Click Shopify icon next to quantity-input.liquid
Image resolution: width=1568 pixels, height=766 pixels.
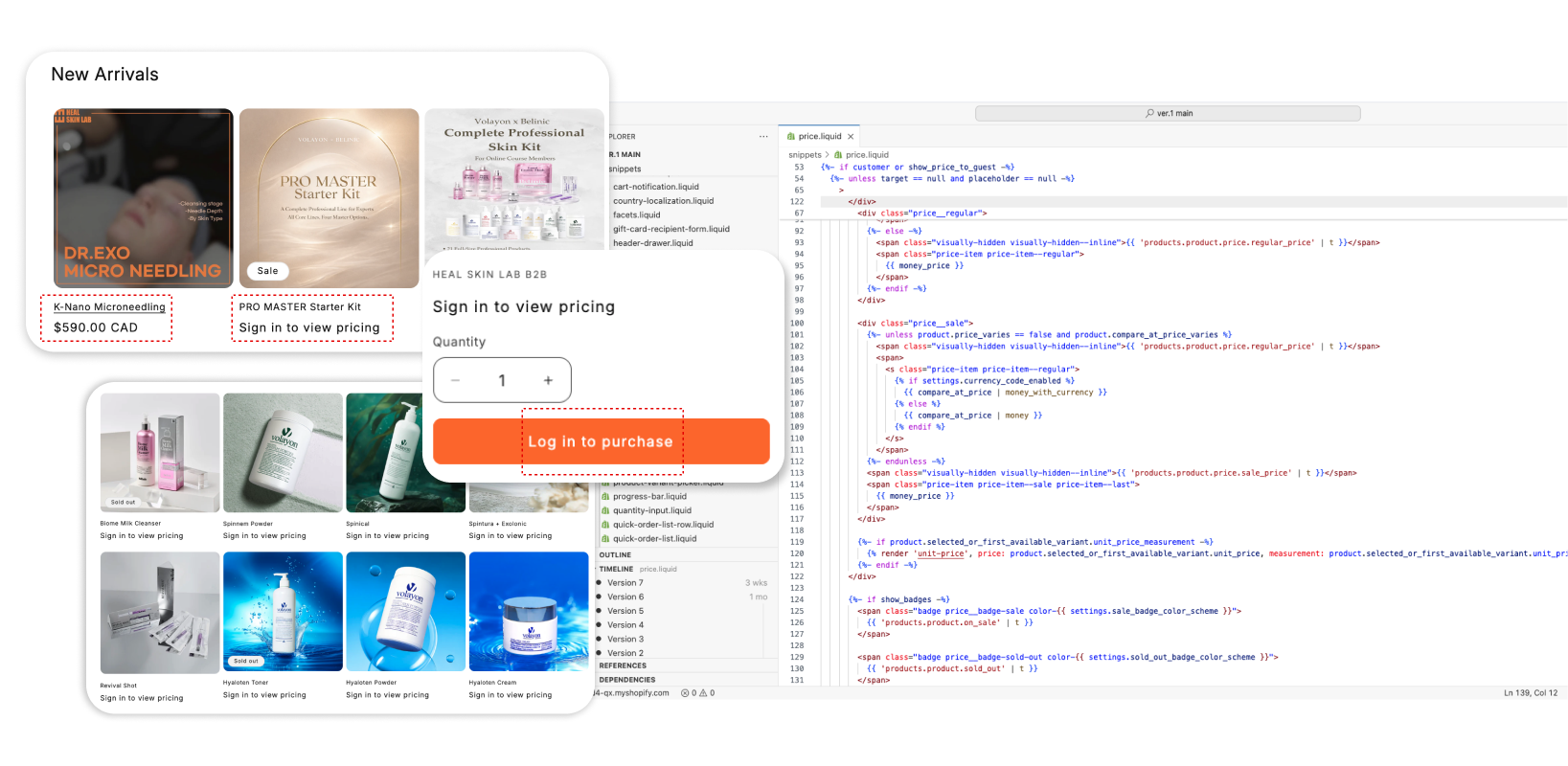tap(605, 510)
